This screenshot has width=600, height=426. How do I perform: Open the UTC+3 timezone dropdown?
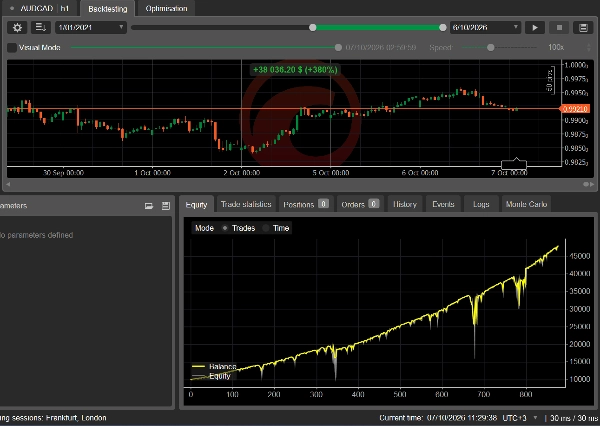(520, 418)
